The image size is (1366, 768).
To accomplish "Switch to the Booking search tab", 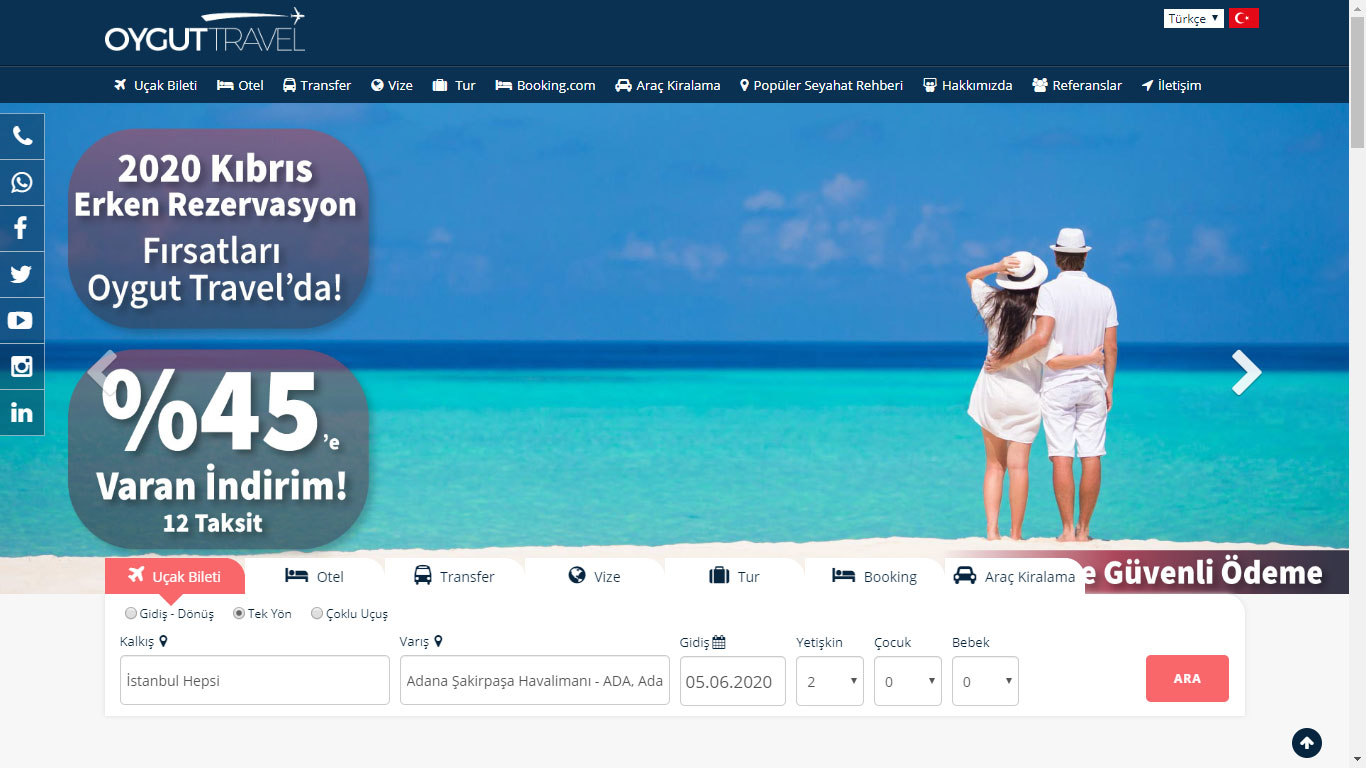I will point(875,576).
